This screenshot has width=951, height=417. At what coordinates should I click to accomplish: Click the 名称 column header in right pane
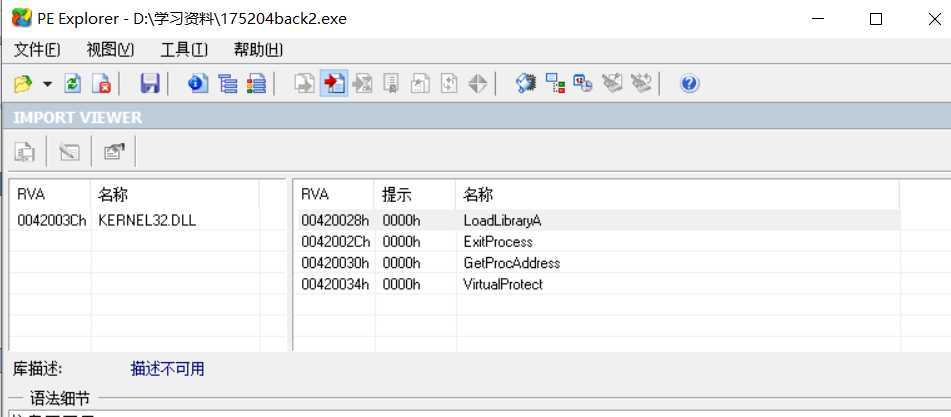[677, 195]
